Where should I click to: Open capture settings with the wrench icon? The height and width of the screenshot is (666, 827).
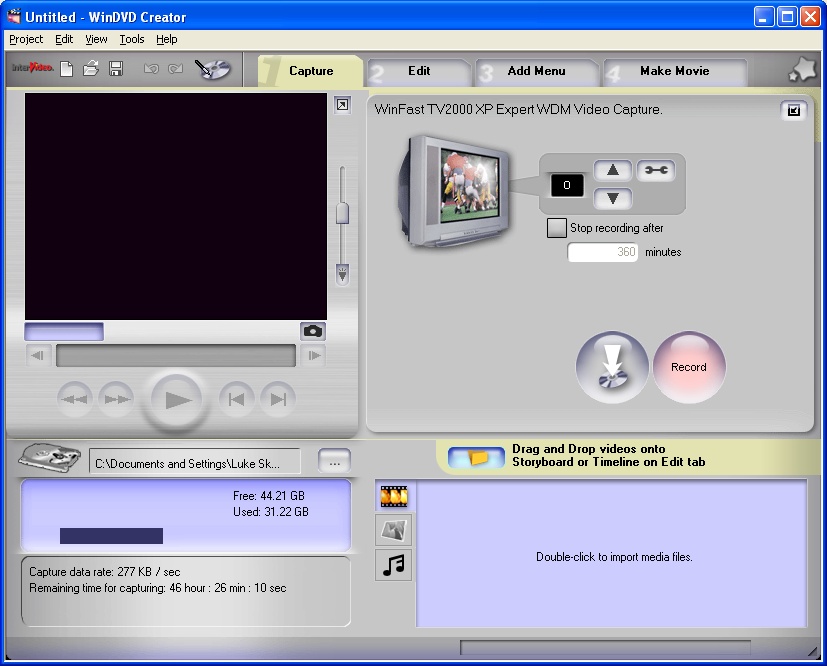(656, 170)
